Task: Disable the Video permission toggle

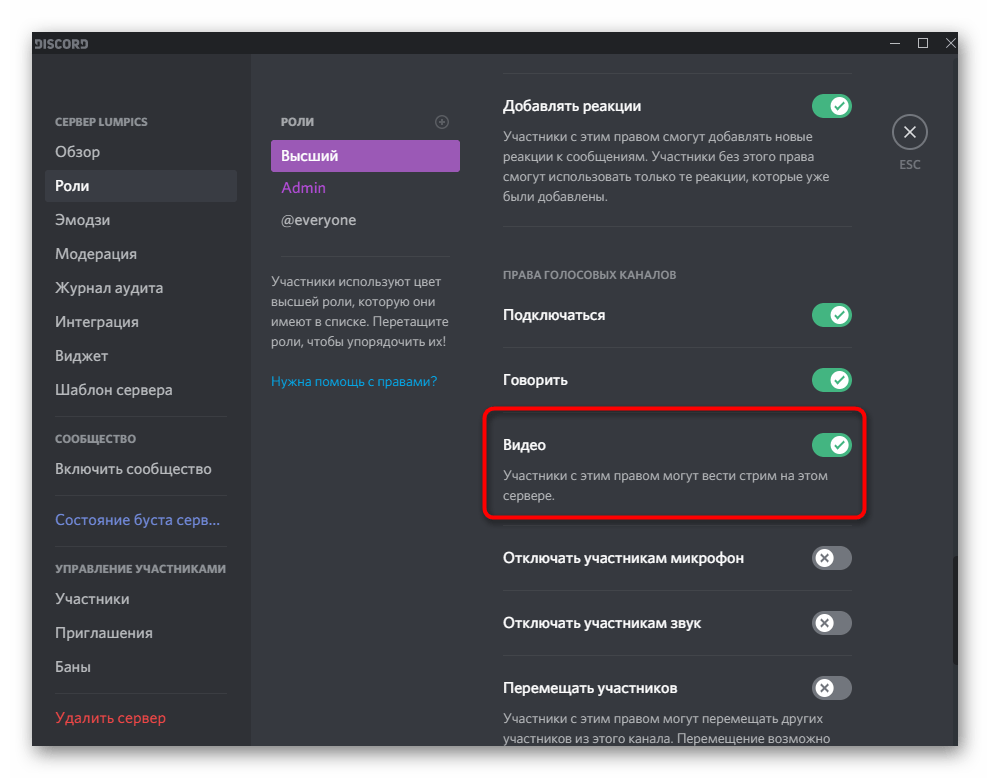Action: [x=831, y=445]
